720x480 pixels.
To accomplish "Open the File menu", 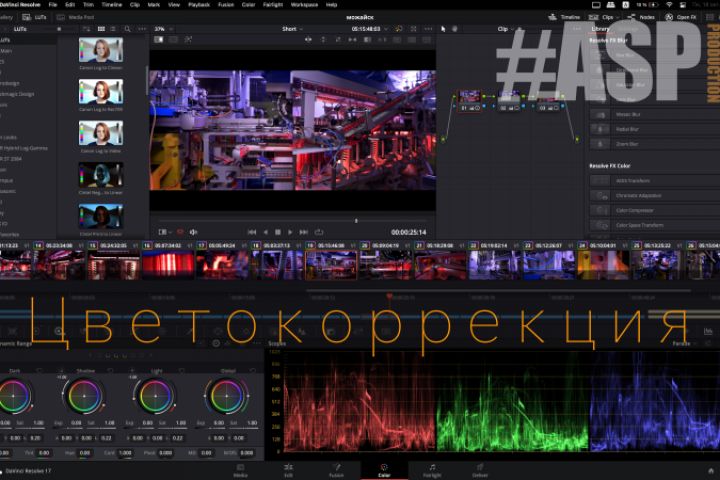I will pos(53,5).
